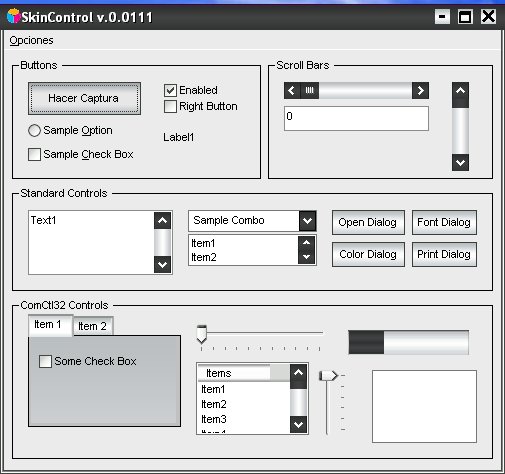
Task: Click the horizontal scrollbar right arrow
Action: [x=420, y=90]
